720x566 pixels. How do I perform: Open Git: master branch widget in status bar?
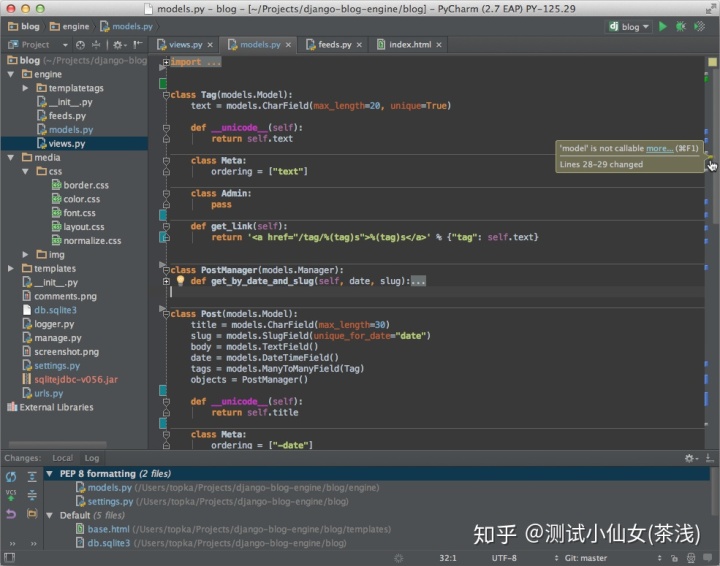tap(586, 558)
